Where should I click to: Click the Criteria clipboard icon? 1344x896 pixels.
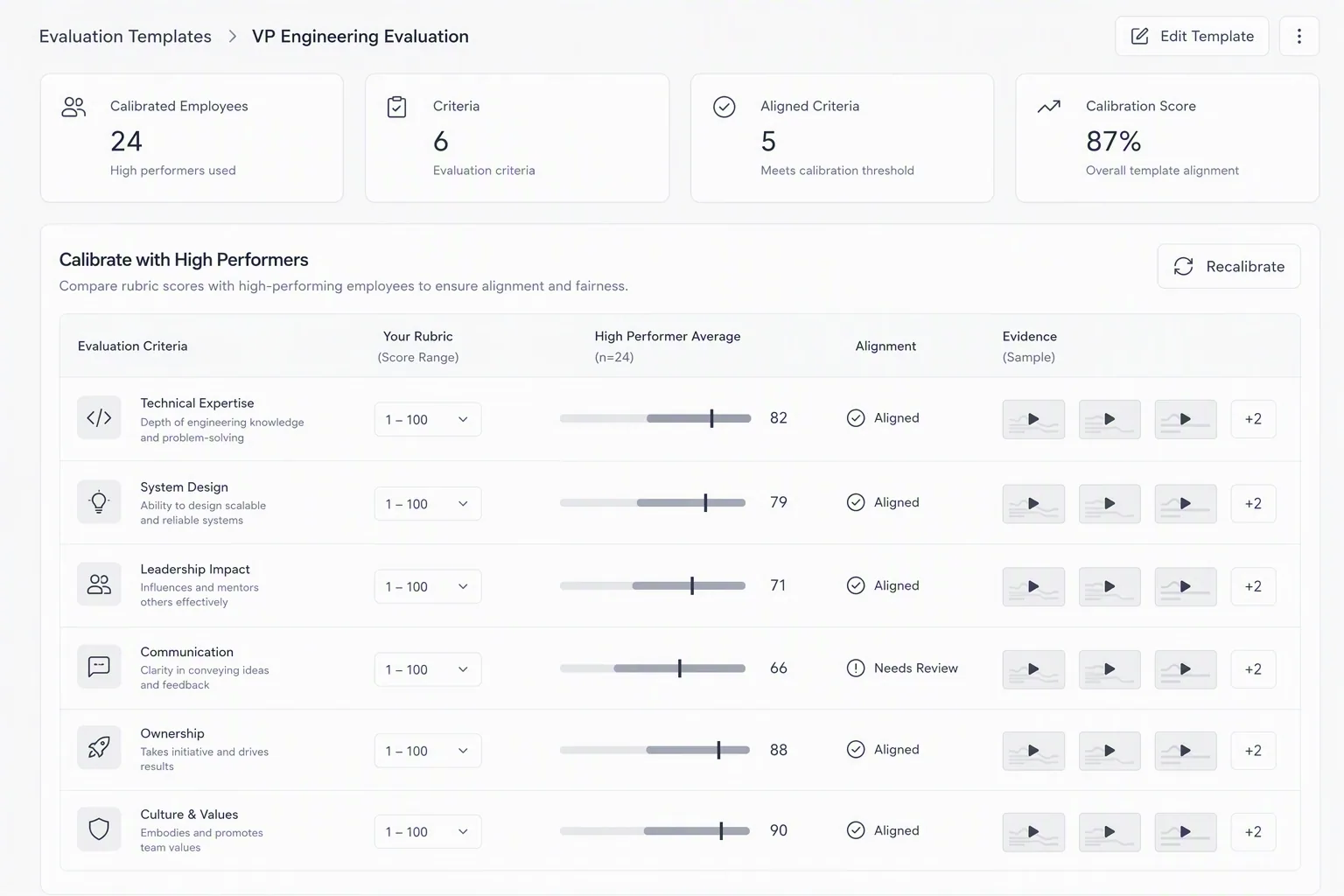click(x=396, y=107)
